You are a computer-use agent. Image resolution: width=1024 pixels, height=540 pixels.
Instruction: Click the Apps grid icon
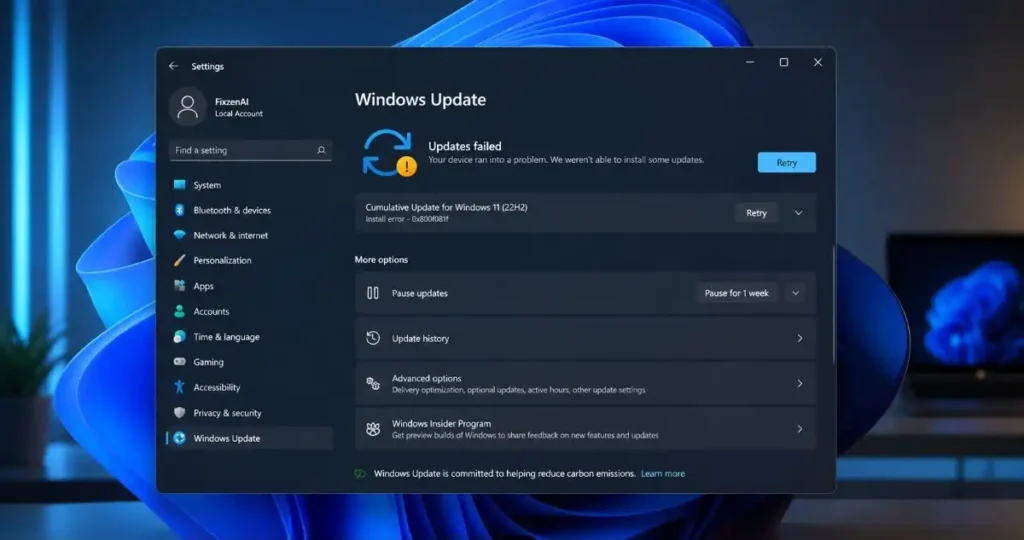(179, 286)
